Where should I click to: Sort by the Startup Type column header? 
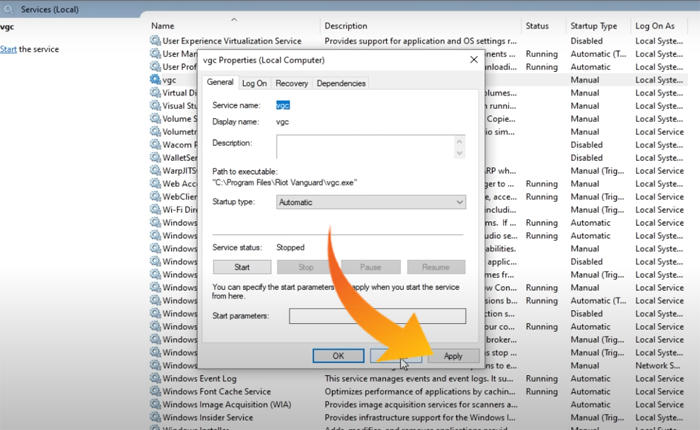click(x=593, y=25)
